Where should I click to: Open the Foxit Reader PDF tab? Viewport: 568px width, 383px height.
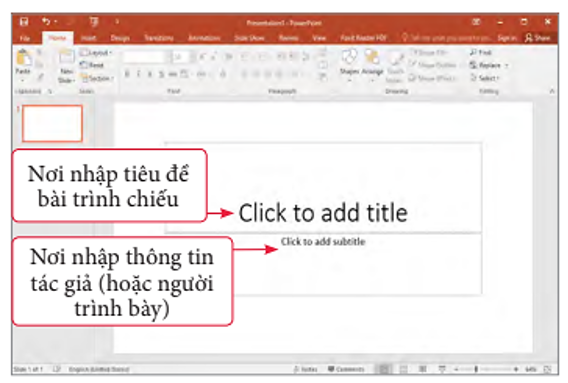[363, 38]
